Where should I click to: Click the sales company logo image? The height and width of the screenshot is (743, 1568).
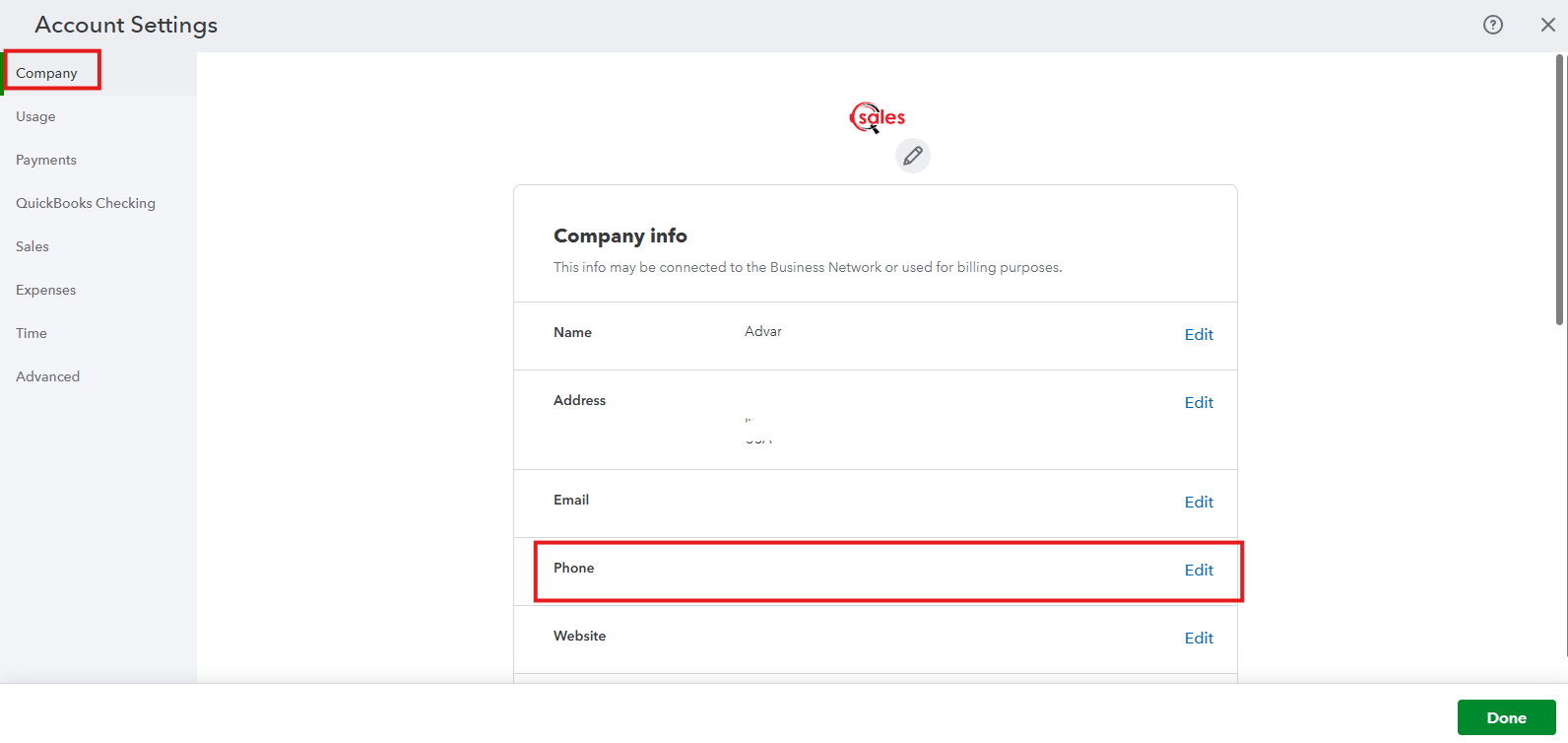[x=877, y=118]
